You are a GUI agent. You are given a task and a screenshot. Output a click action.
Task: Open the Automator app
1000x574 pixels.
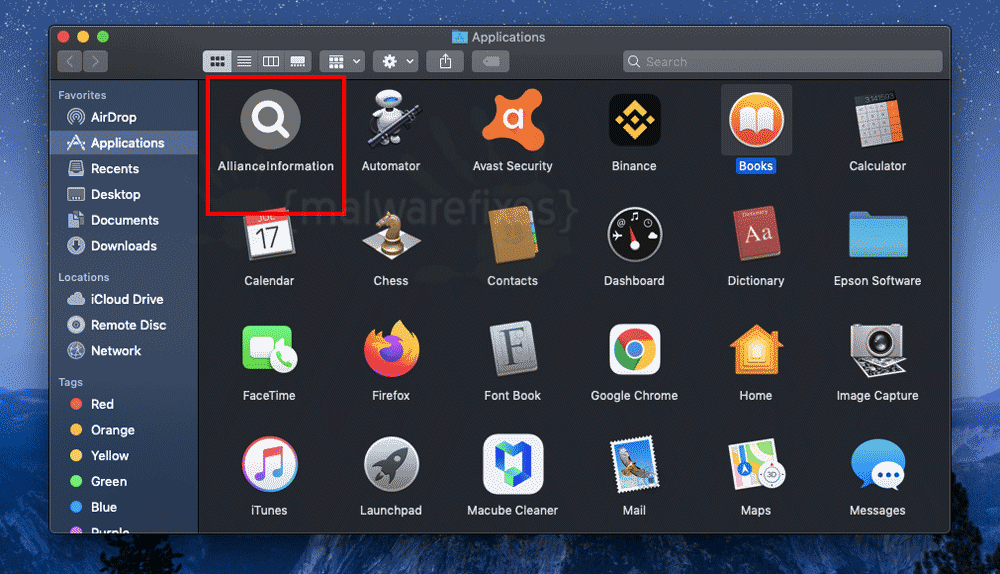[391, 120]
